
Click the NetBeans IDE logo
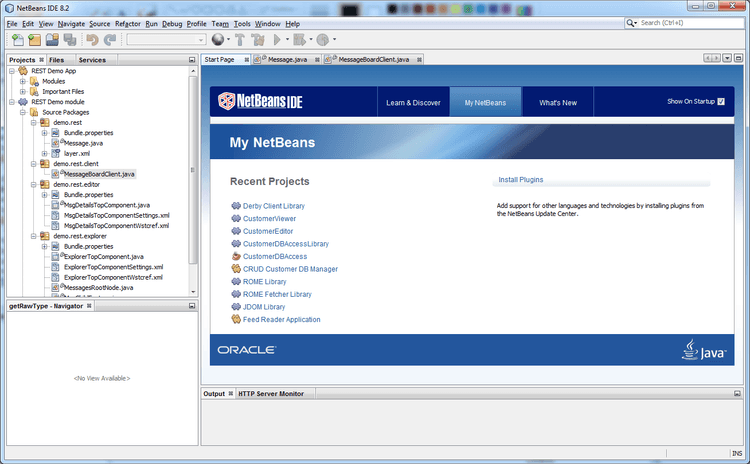pyautogui.click(x=260, y=101)
